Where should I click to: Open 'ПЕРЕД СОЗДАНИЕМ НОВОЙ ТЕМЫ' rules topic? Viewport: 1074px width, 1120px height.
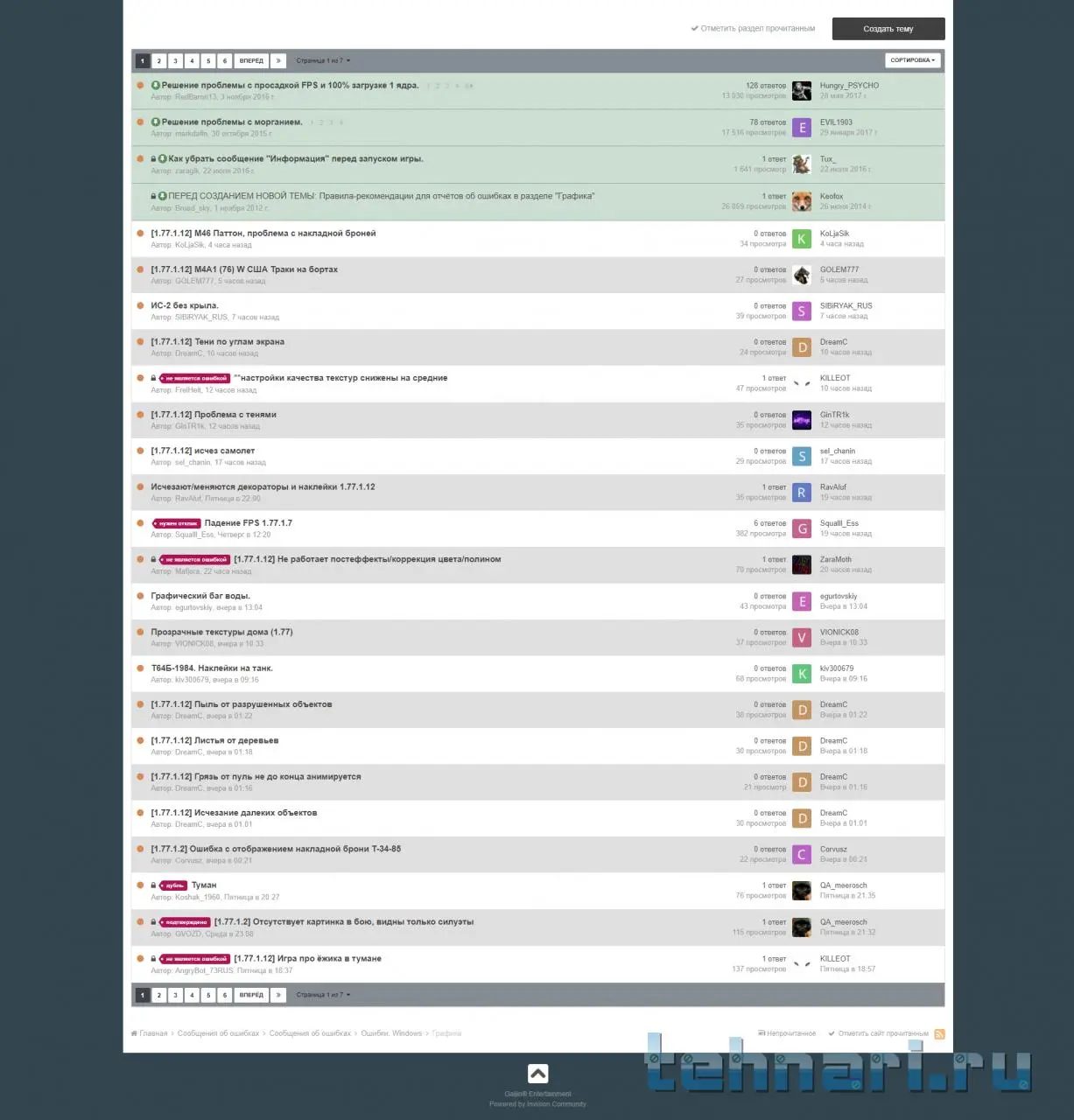(x=382, y=196)
